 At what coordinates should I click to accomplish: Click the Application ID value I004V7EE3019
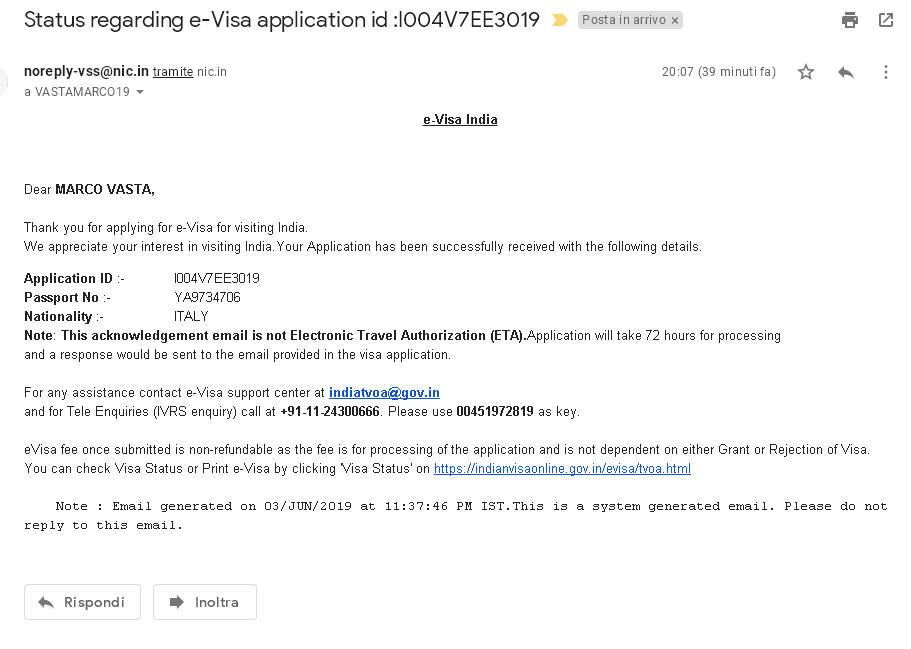coord(216,279)
